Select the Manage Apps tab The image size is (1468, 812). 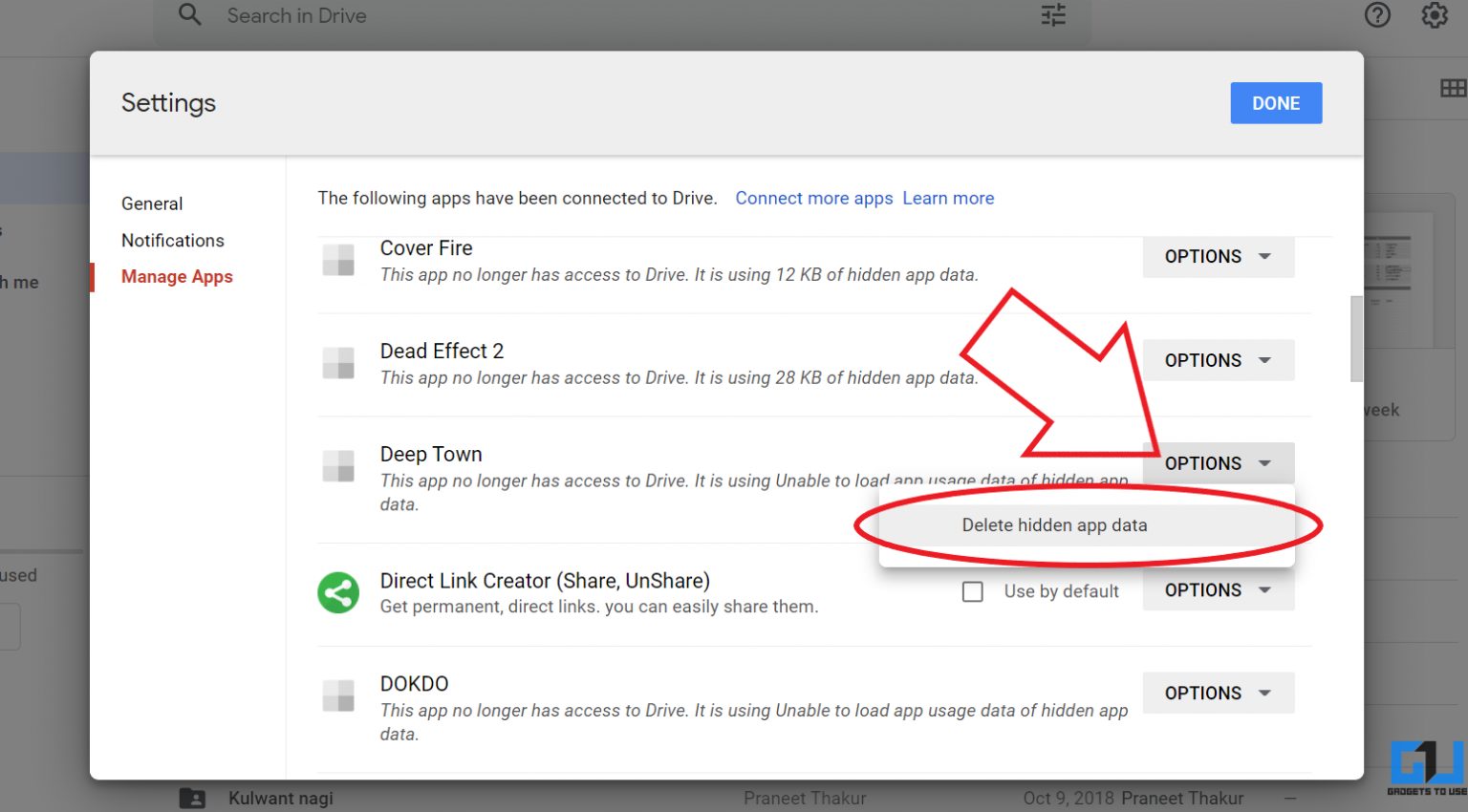pyautogui.click(x=177, y=277)
